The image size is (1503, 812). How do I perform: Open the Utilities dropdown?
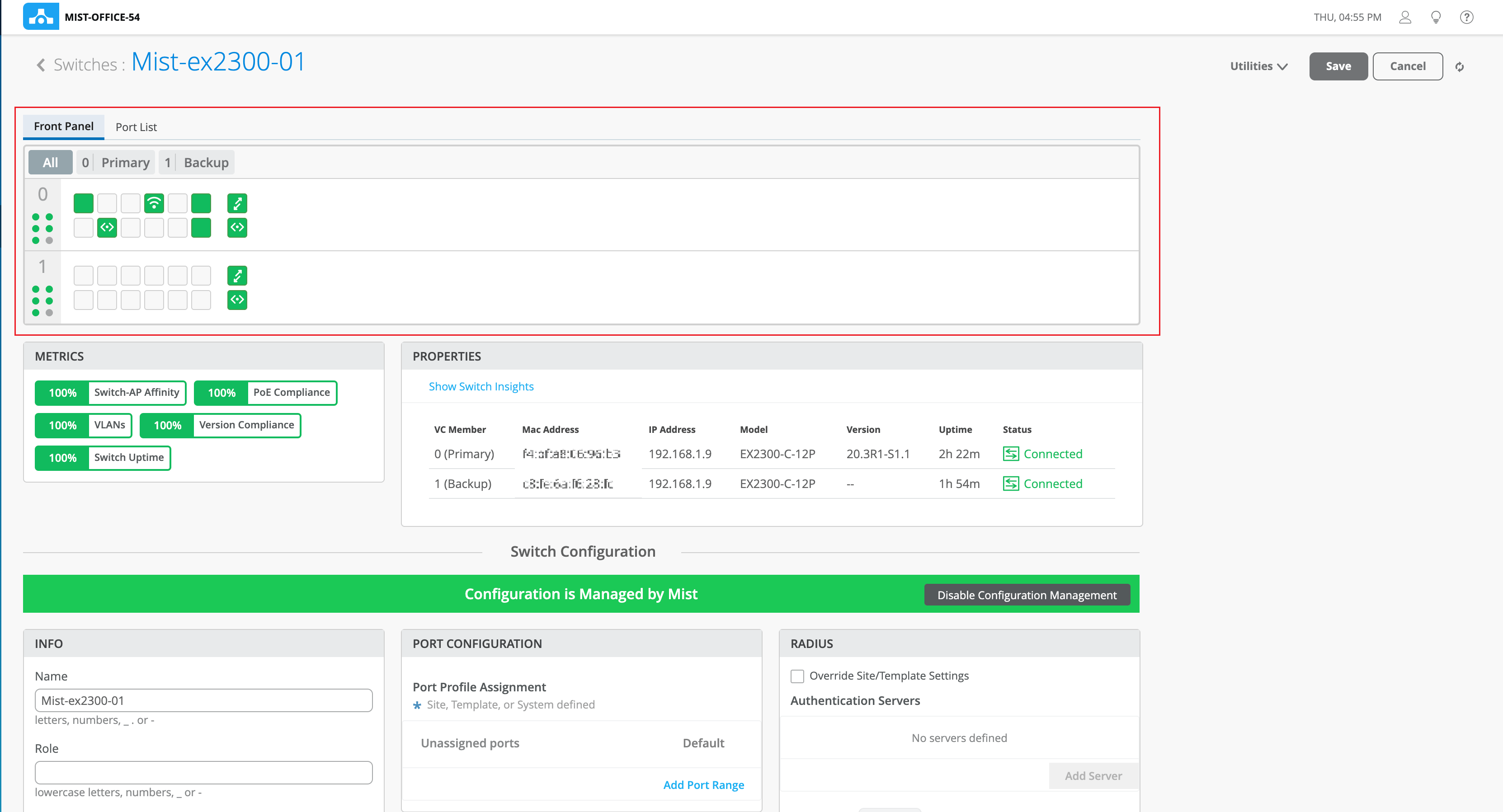coord(1258,66)
